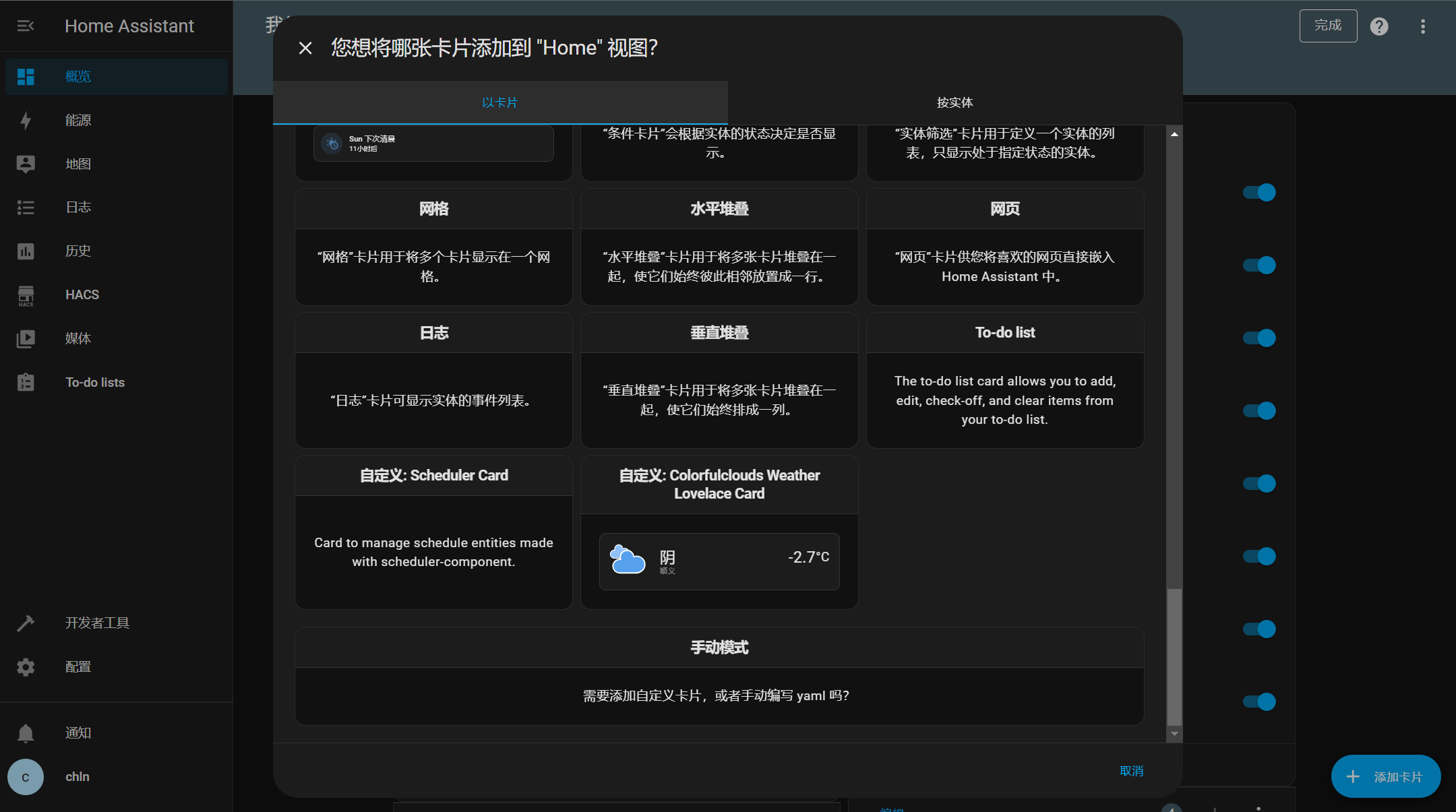Toggle the fifth switch behind the dialog
Viewport: 1456px width, 812px height.
[x=1259, y=484]
